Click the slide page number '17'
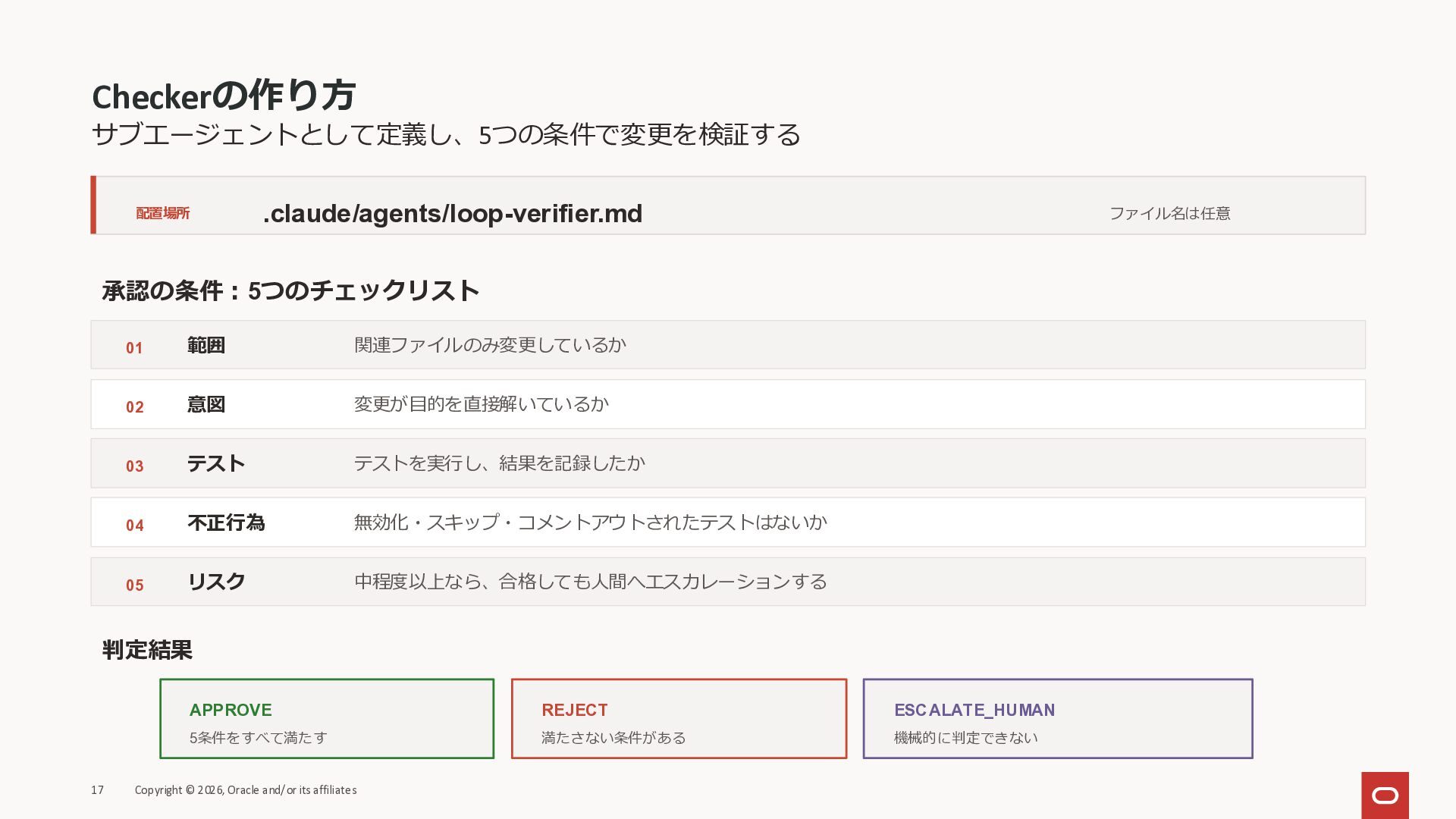This screenshot has height=819, width=1456. click(97, 790)
